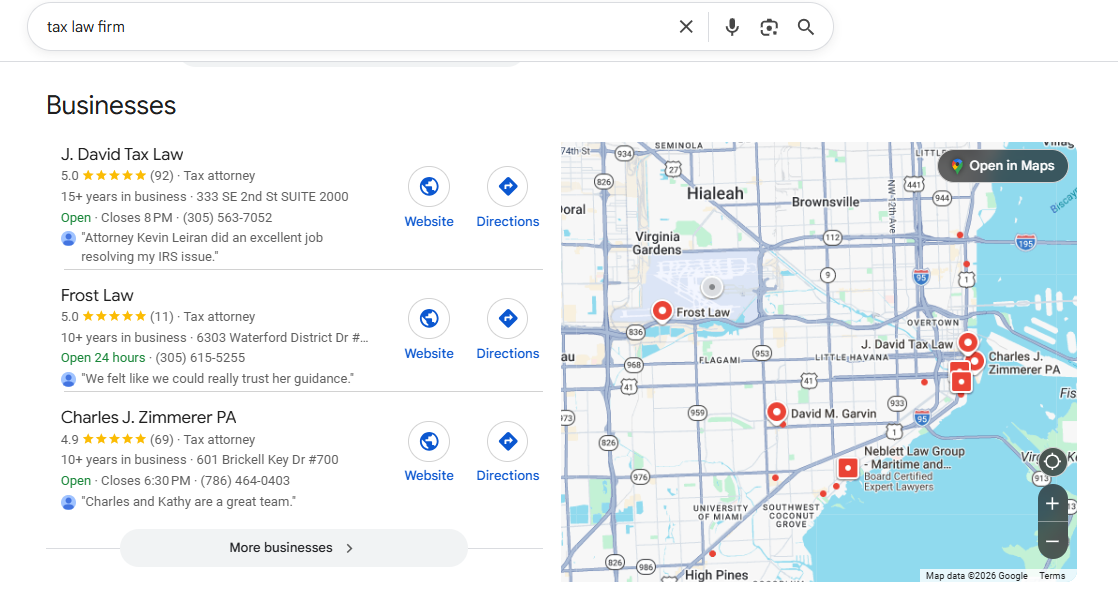
Task: Clear the search box text
Action: [x=686, y=27]
